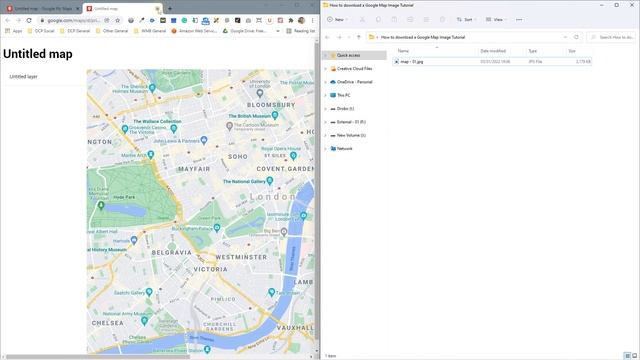
Task: Open the Google Drive bookmark
Action: (x=244, y=31)
